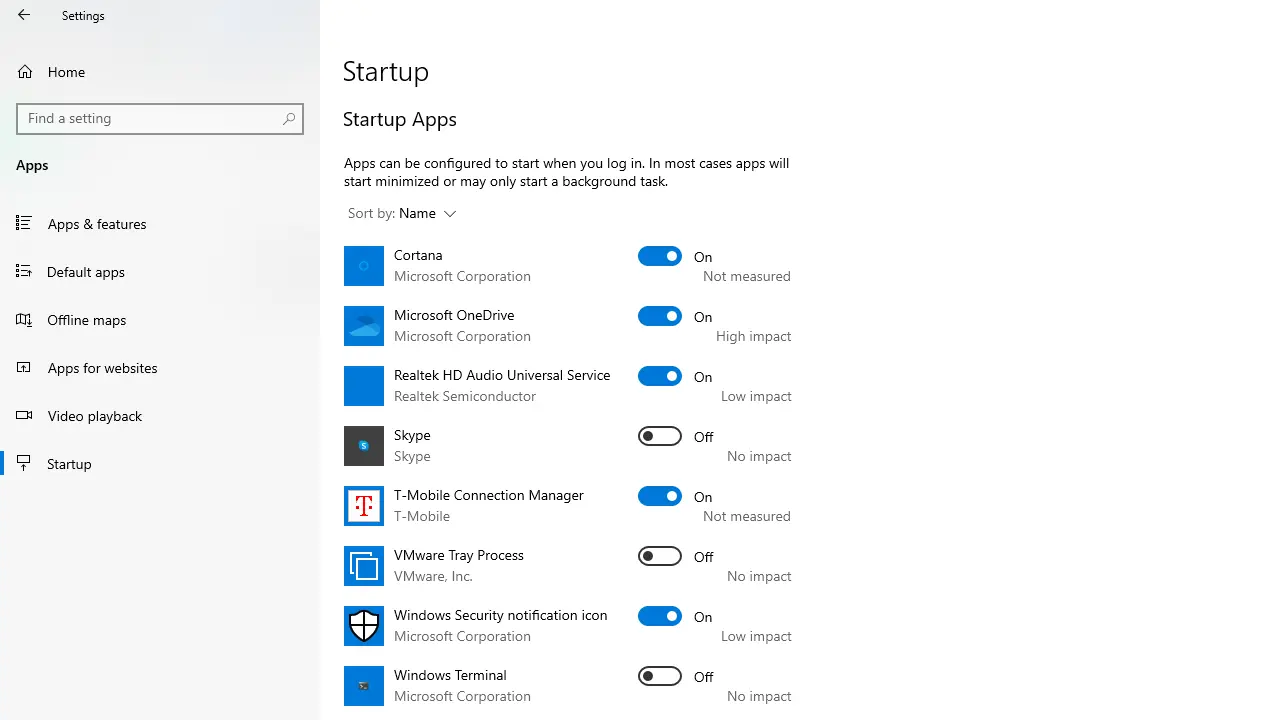The width and height of the screenshot is (1280, 720).
Task: Click the Apps section heading in sidebar
Action: tap(32, 165)
